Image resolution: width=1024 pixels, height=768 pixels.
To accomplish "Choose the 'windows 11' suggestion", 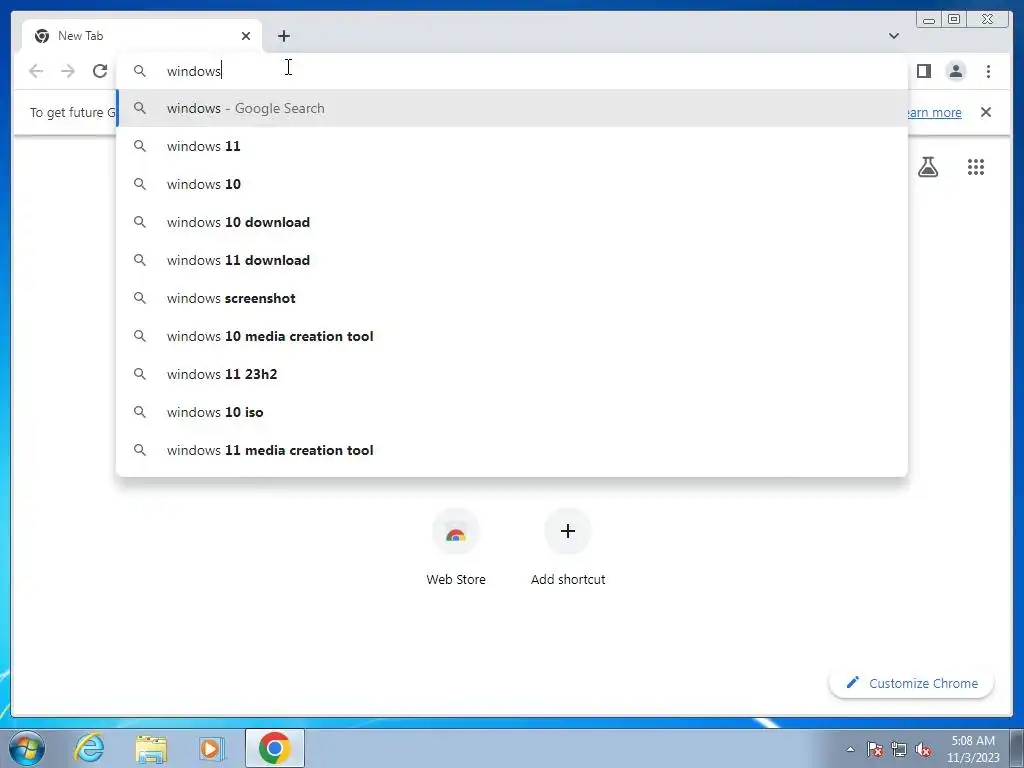I will (x=512, y=146).
